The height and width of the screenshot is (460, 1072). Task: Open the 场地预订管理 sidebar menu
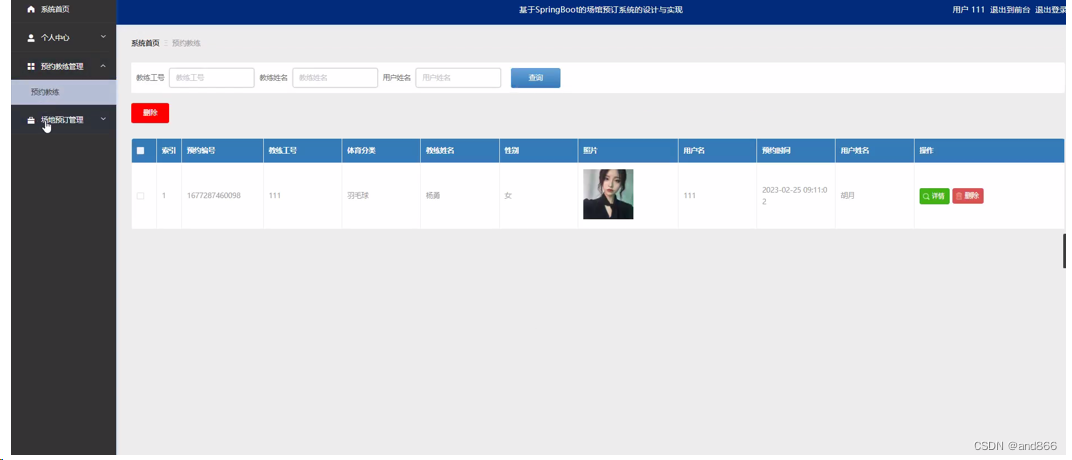(64, 120)
